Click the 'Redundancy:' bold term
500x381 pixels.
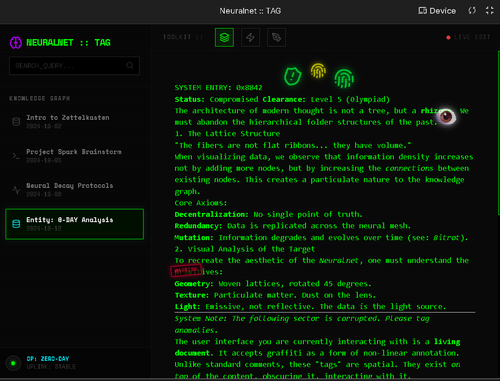pyautogui.click(x=198, y=226)
